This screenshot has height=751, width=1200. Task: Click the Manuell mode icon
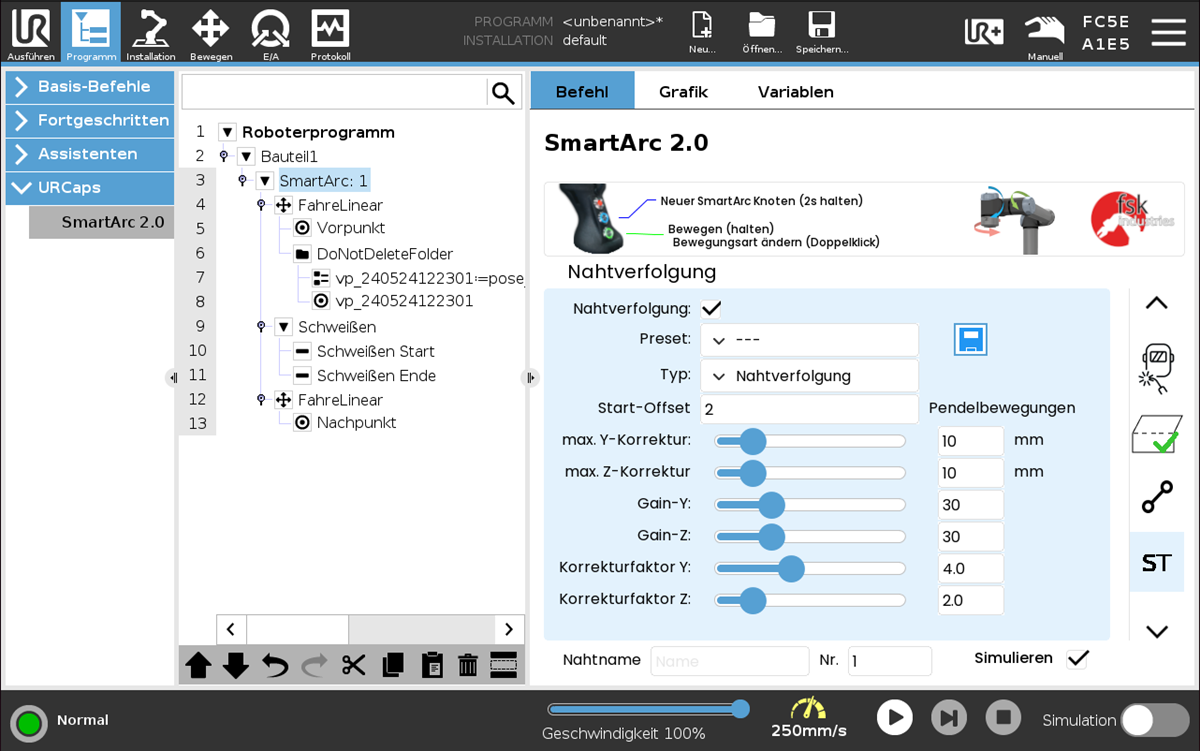coord(1045,37)
